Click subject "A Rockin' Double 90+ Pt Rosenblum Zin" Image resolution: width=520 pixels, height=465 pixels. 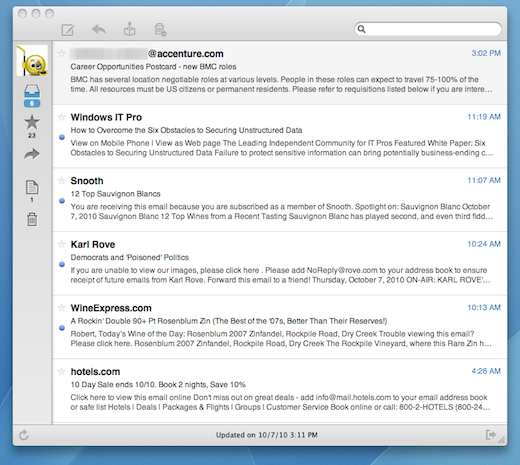click(x=229, y=321)
